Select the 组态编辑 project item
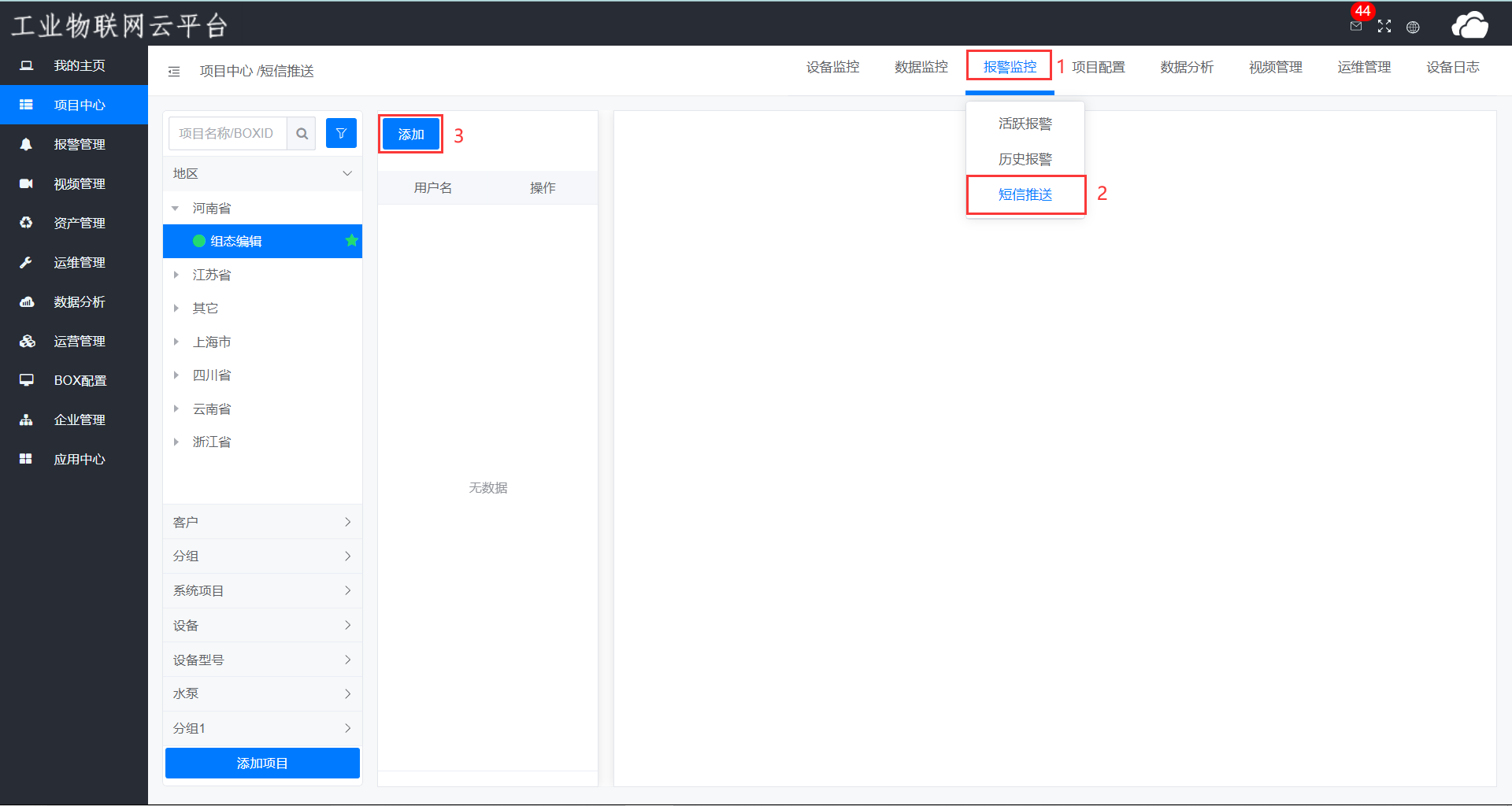 [x=236, y=241]
